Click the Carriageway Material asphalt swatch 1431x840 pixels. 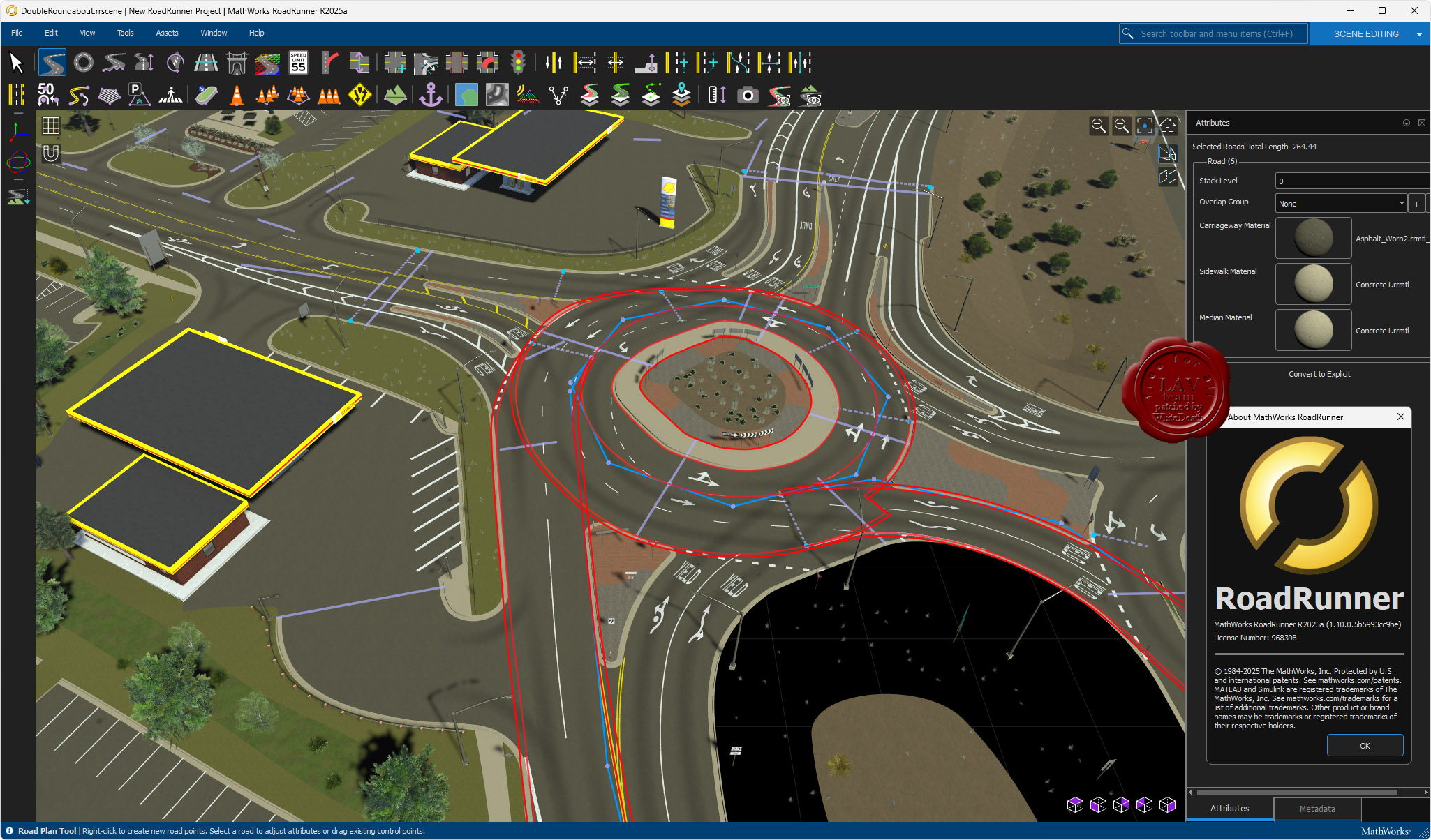(1314, 238)
